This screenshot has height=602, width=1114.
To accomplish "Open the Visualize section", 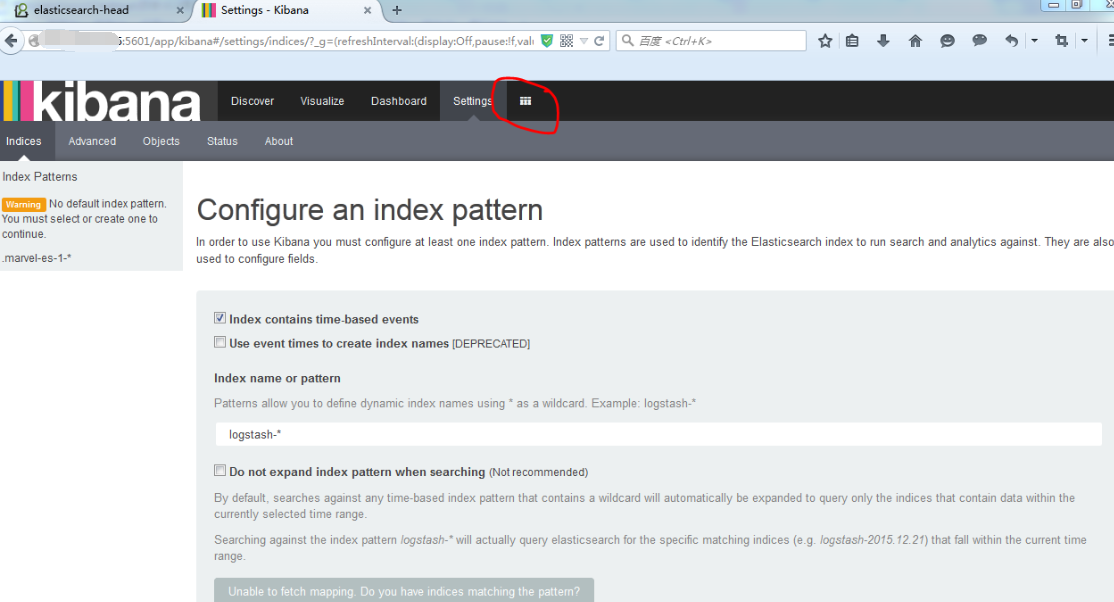I will (x=322, y=101).
